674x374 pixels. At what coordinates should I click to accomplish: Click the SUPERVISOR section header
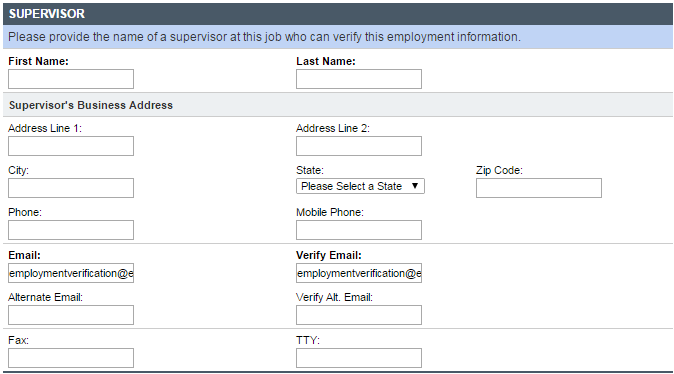[x=338, y=14]
